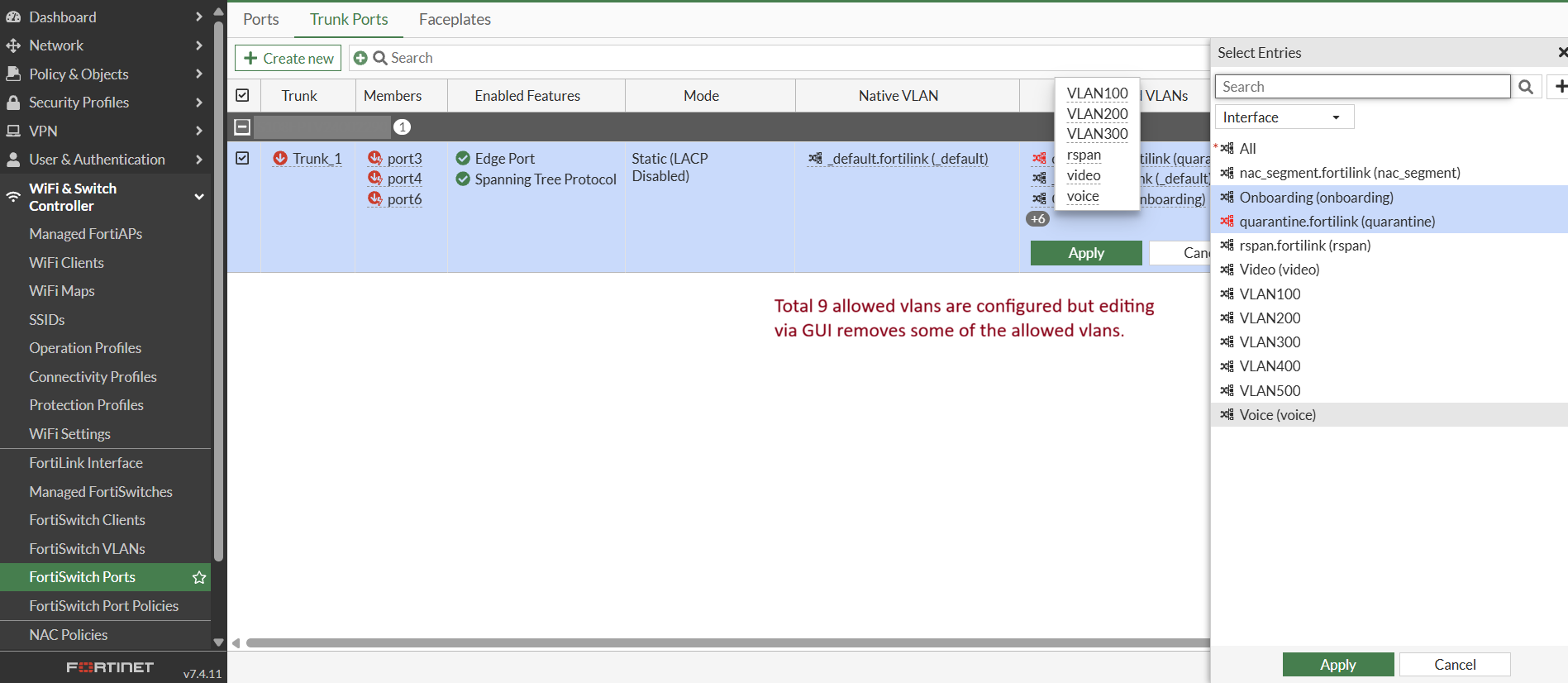Click the table horizontal scrollbar
The image size is (1568, 683).
click(x=727, y=643)
